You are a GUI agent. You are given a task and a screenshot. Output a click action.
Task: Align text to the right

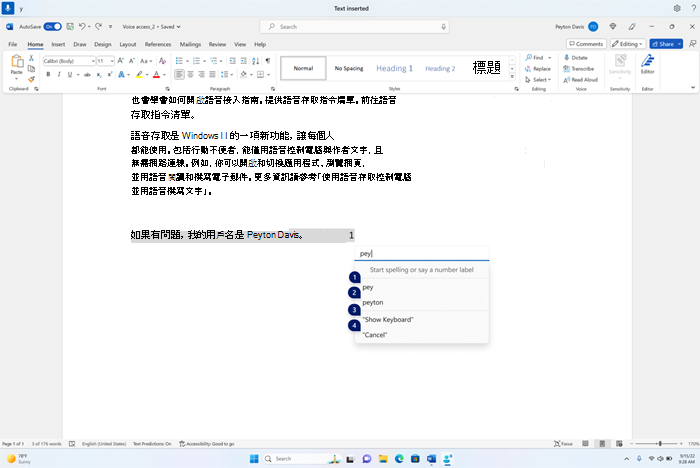(201, 75)
